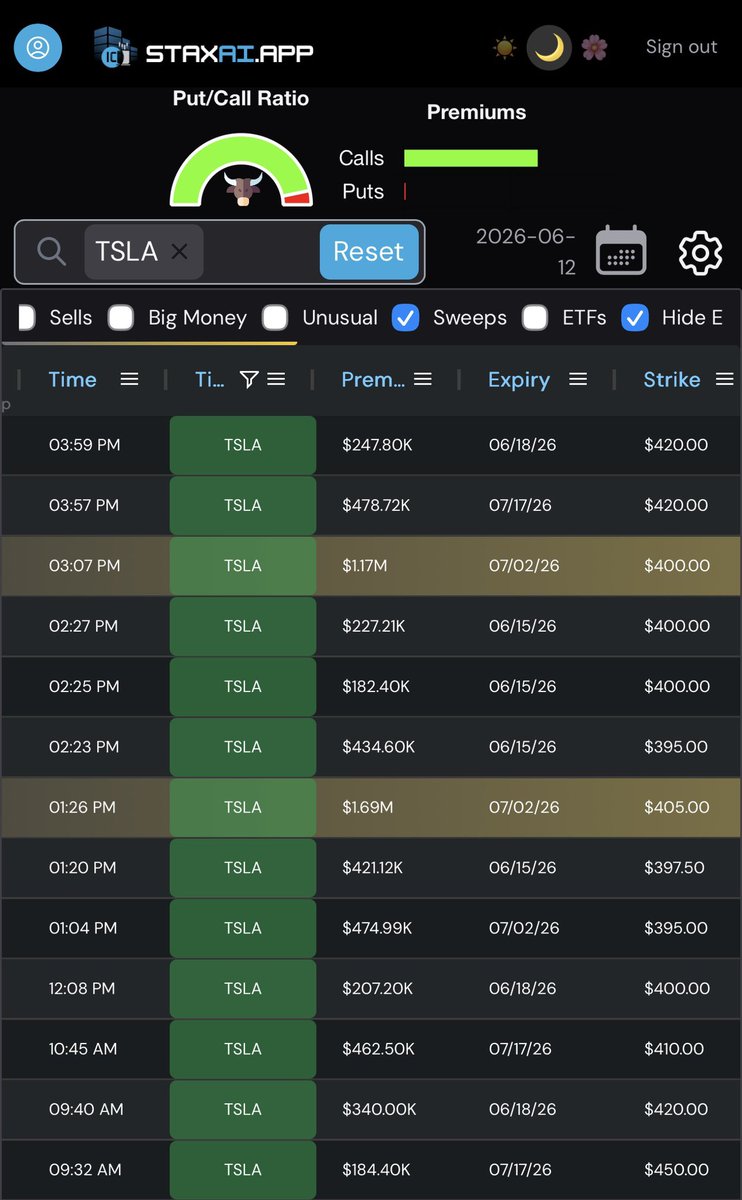Switch to light theme sun icon

click(x=505, y=48)
